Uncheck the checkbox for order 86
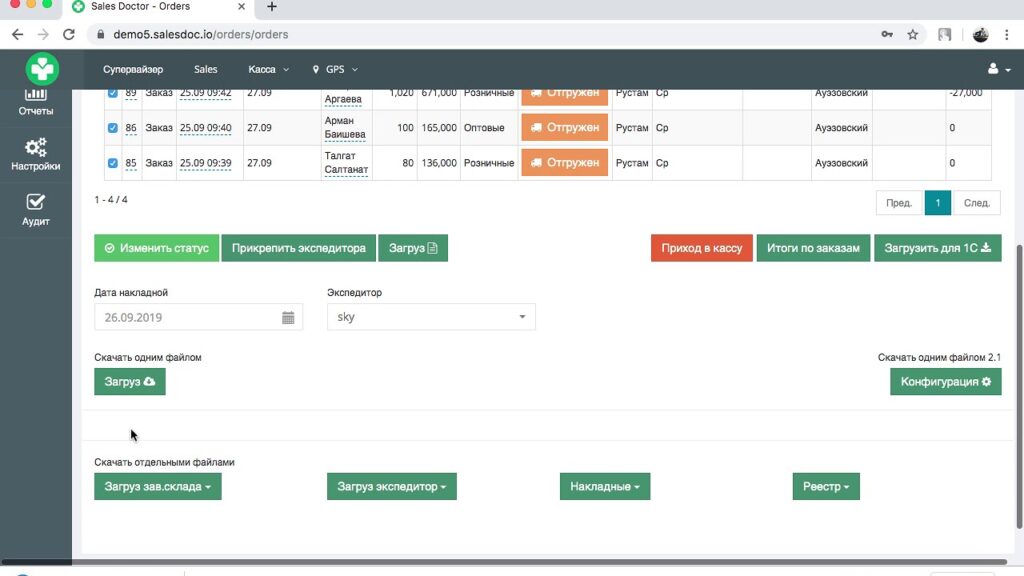Screen dimensions: 1024x576 (x=112, y=128)
